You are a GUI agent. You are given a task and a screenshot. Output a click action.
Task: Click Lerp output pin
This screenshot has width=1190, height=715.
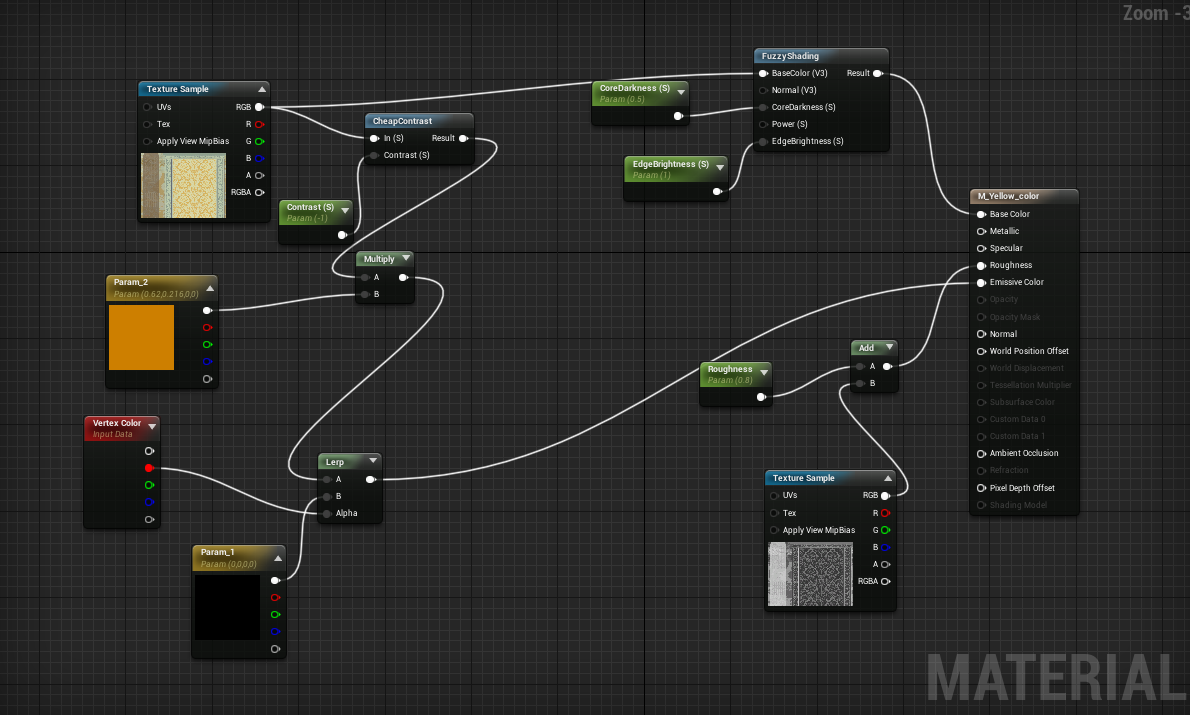[370, 480]
